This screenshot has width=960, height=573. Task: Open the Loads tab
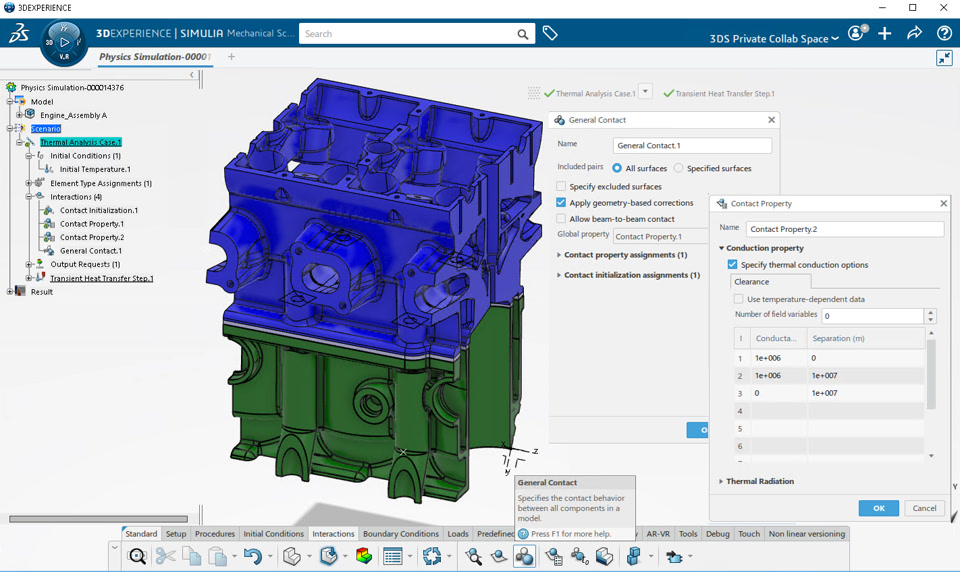457,534
